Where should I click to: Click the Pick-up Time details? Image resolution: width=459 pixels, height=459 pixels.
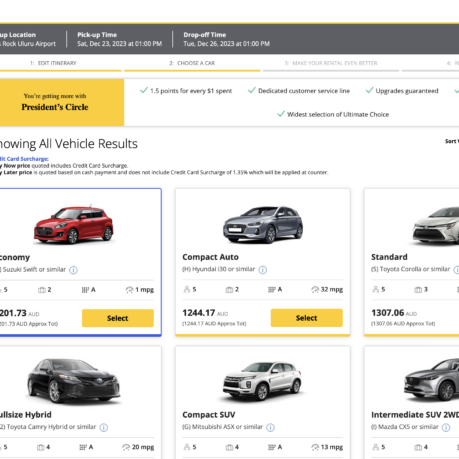point(119,39)
